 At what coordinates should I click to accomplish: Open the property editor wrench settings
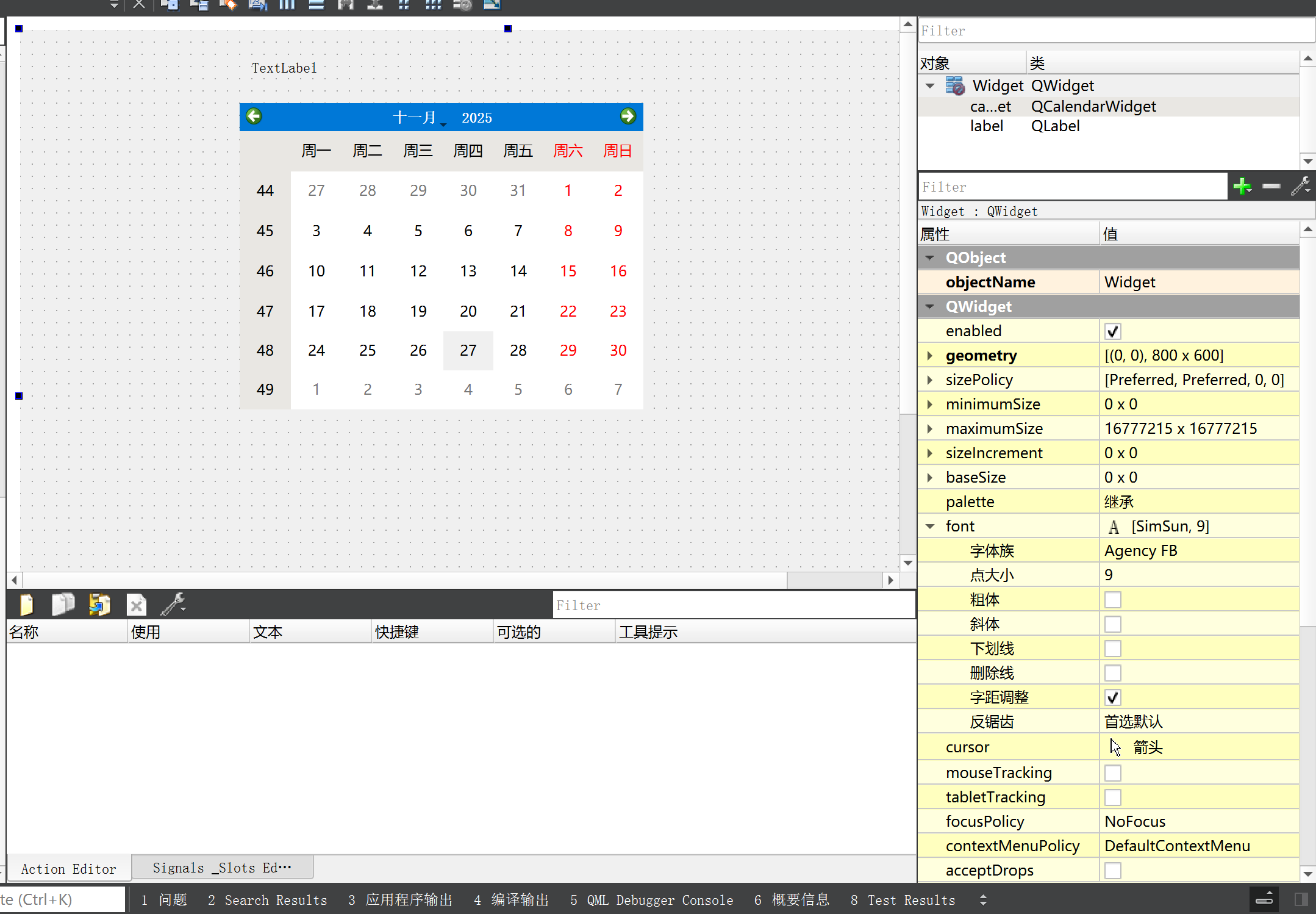point(1300,187)
